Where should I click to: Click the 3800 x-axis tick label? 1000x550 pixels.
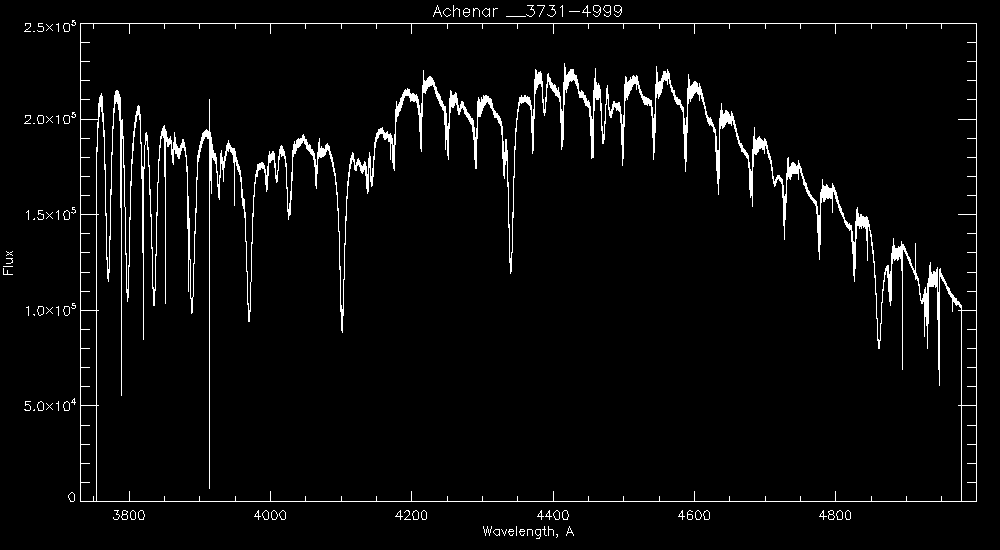129,515
